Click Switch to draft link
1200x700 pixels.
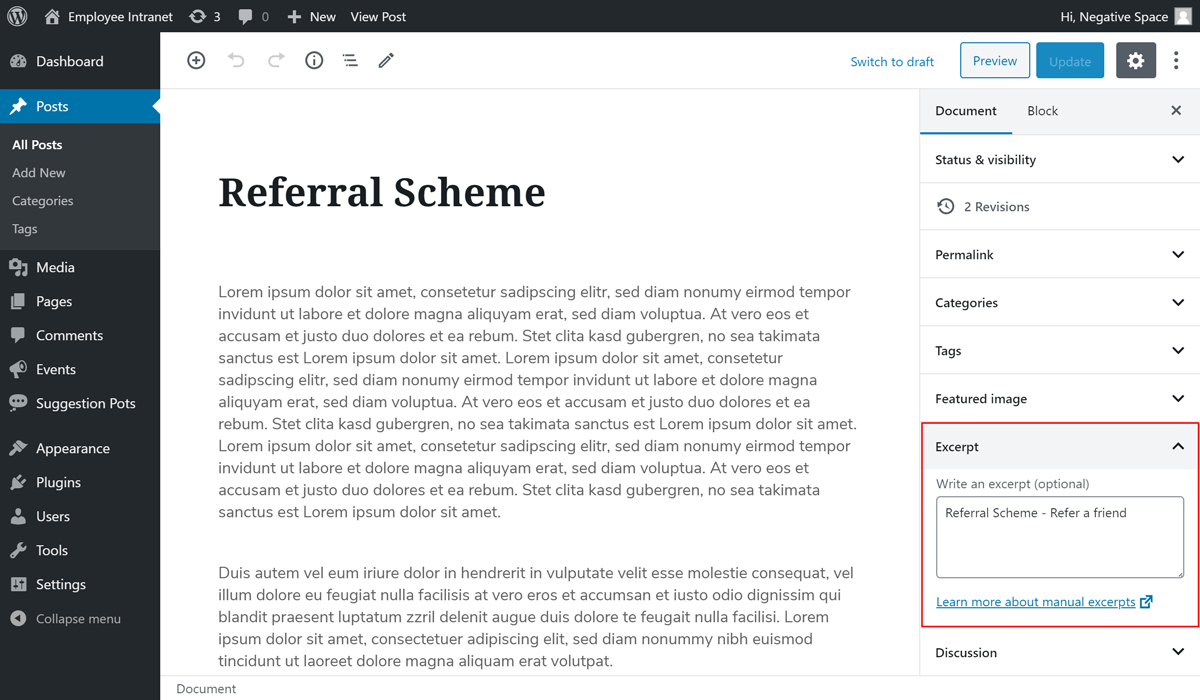(x=892, y=62)
